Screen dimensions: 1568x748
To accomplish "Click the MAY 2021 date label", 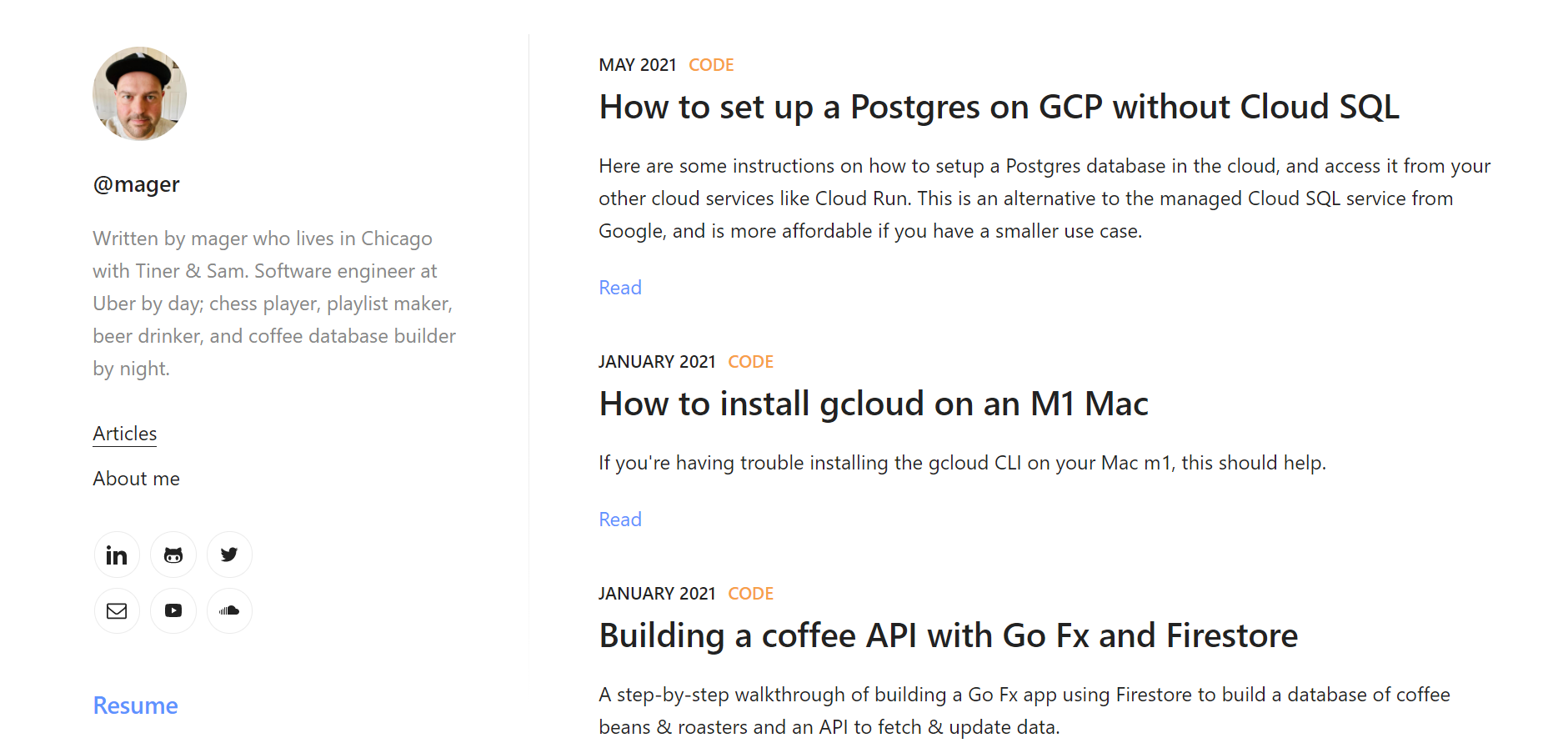I will [x=638, y=65].
